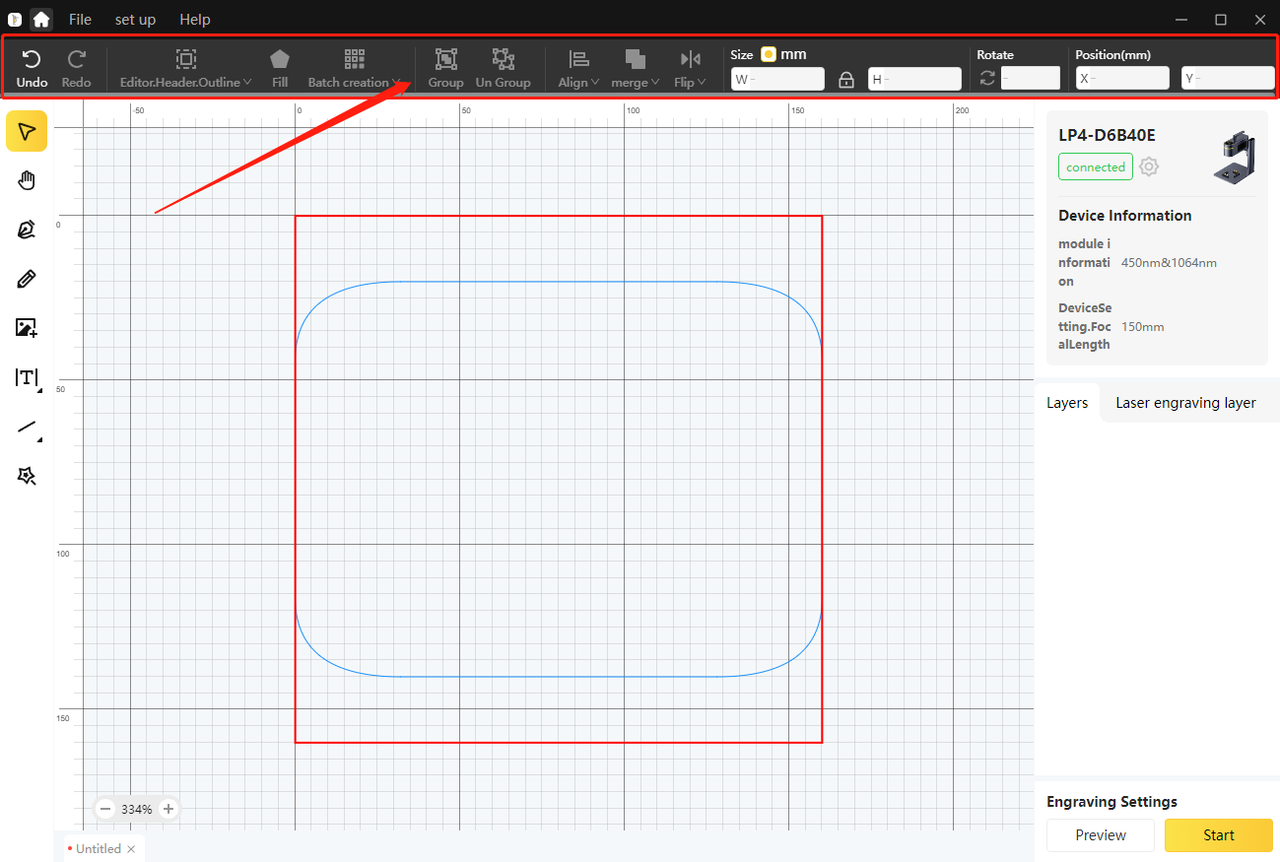Click the H height input field

click(915, 79)
